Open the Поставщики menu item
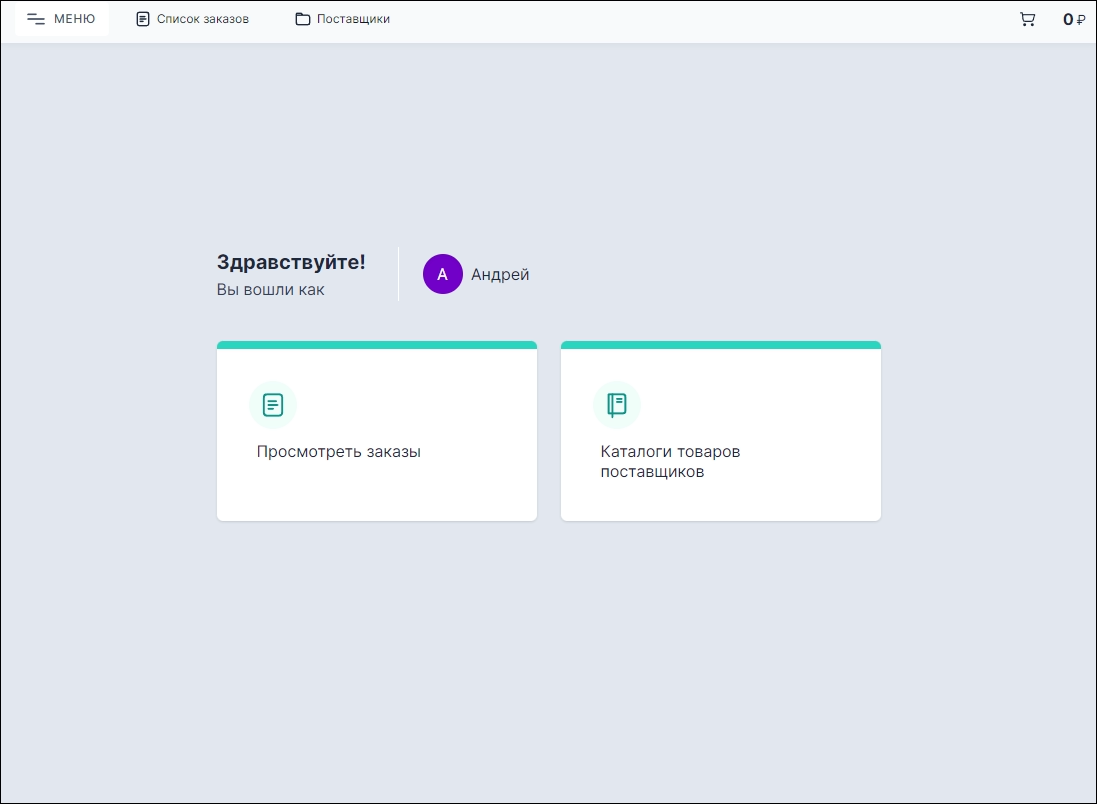Screen dimensions: 1097x804 point(342,18)
